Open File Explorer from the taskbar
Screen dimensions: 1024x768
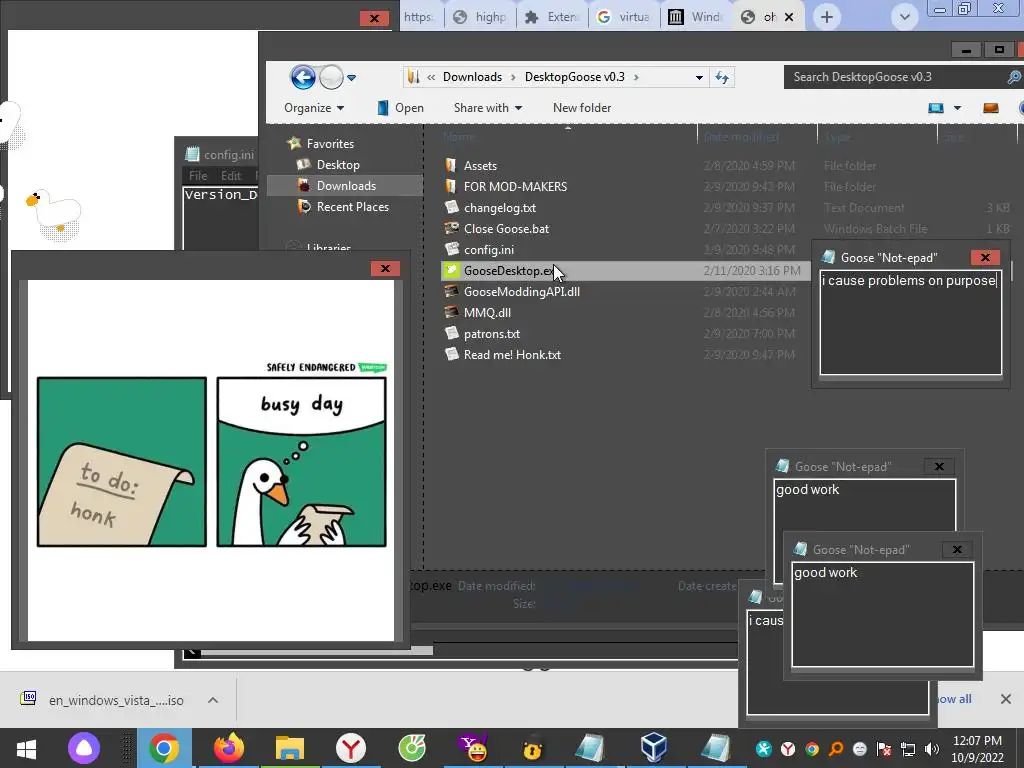pyautogui.click(x=289, y=748)
